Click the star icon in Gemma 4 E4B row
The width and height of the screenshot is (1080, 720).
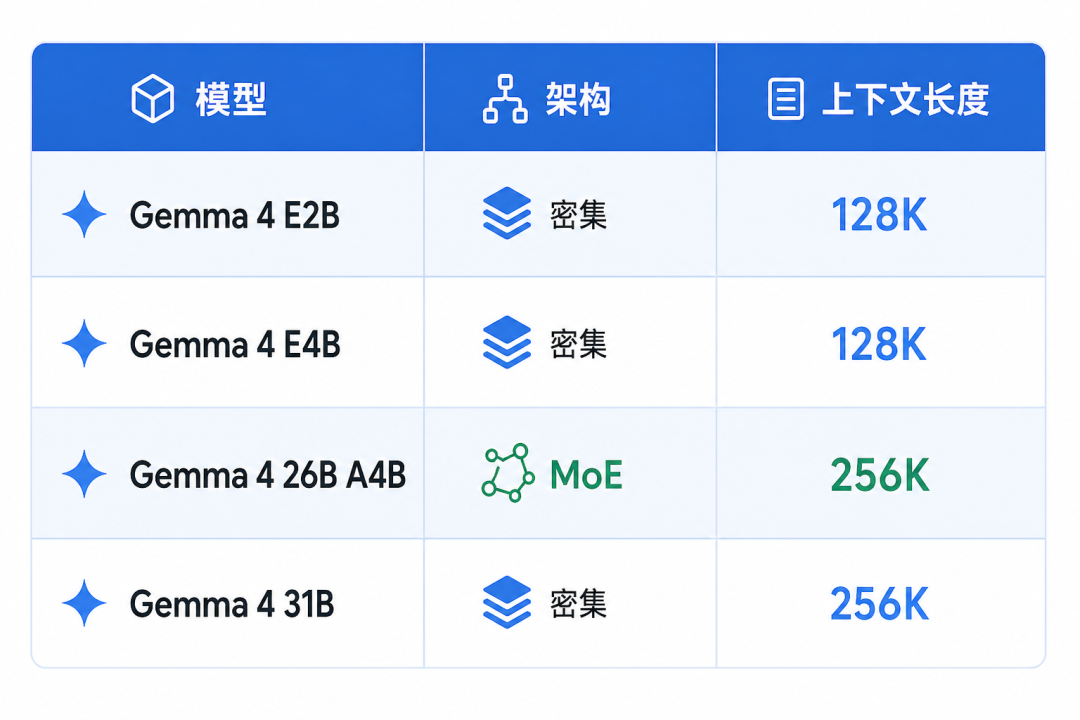84,343
